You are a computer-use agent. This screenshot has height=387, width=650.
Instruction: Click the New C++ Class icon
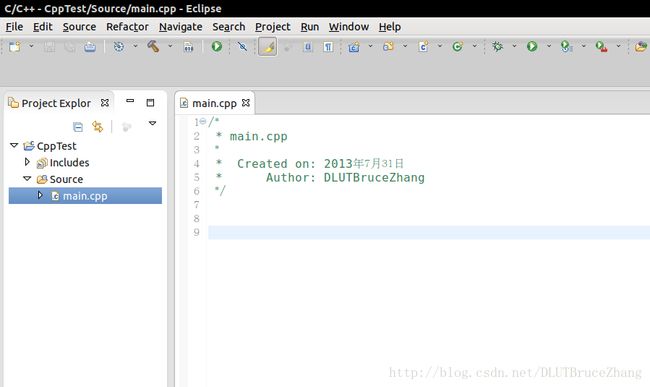[x=458, y=46]
